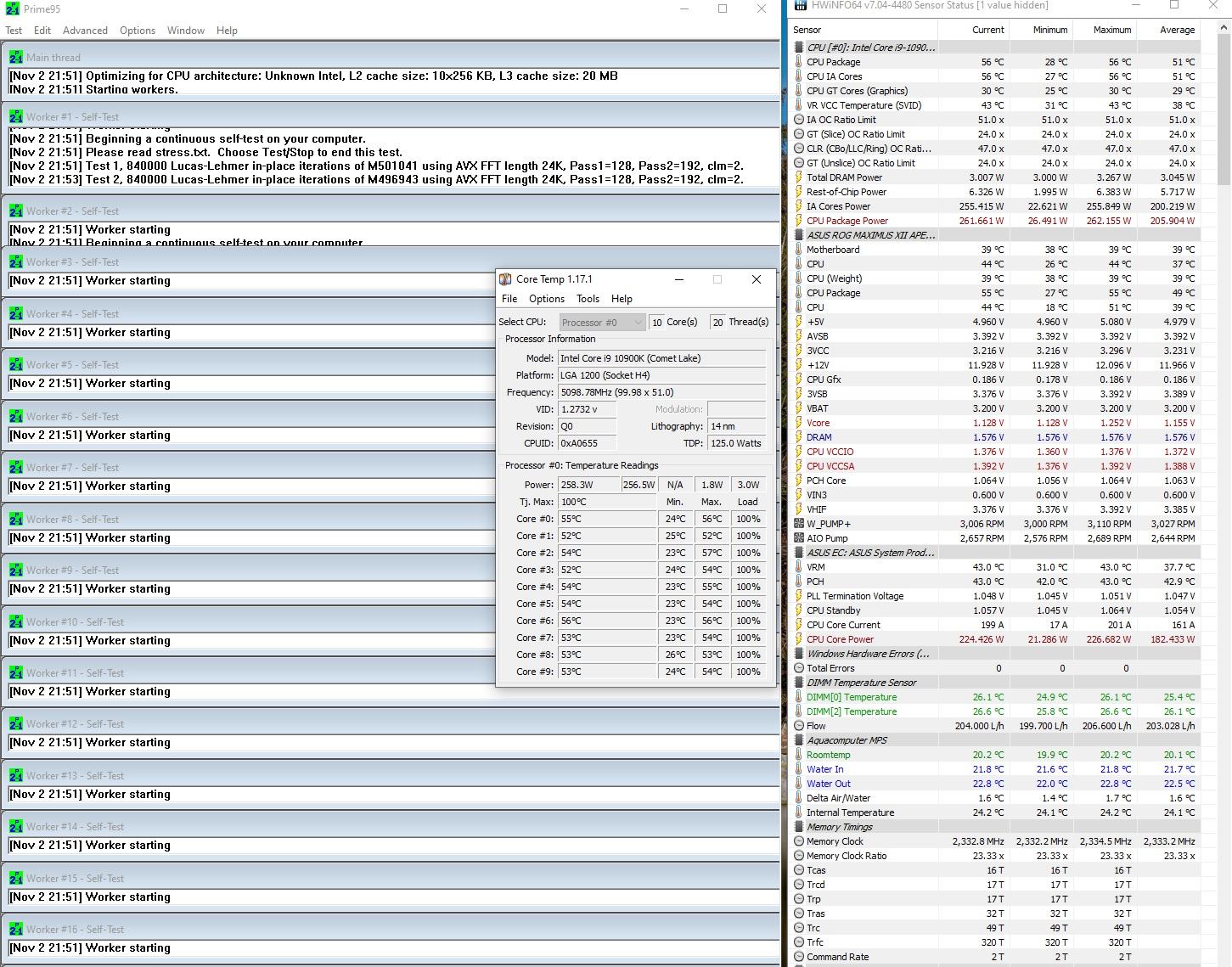Click the Worker #6 Self-Test window icon
The width and height of the screenshot is (1232, 967).
[16, 417]
